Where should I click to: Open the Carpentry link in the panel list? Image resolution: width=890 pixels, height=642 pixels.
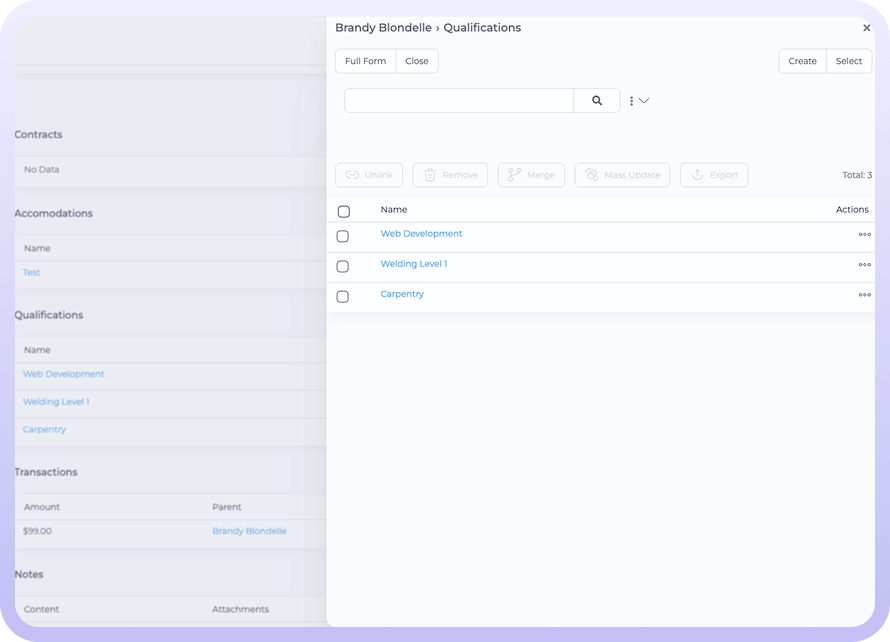pyautogui.click(x=402, y=294)
